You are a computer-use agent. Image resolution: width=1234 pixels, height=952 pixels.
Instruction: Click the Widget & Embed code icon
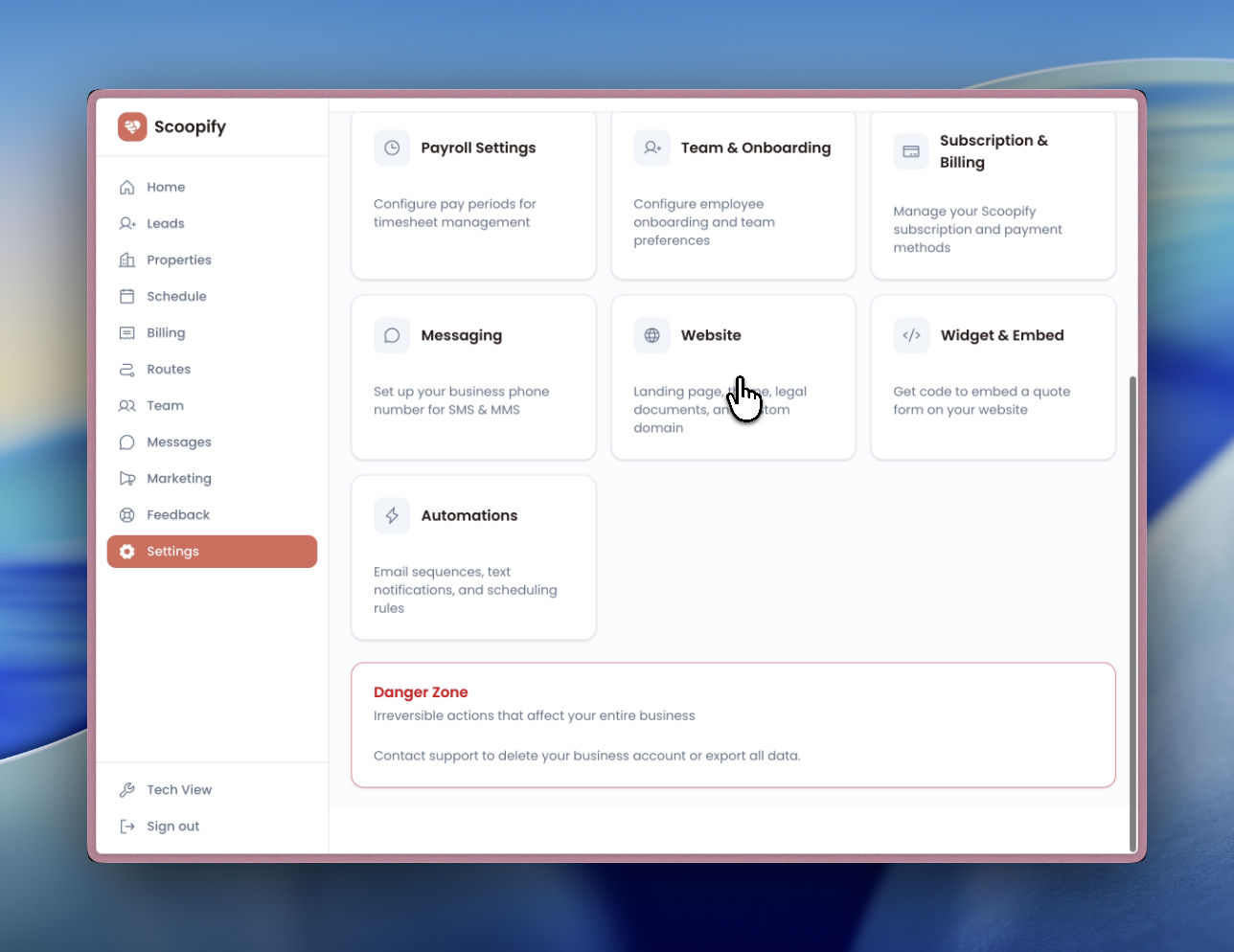coord(911,335)
